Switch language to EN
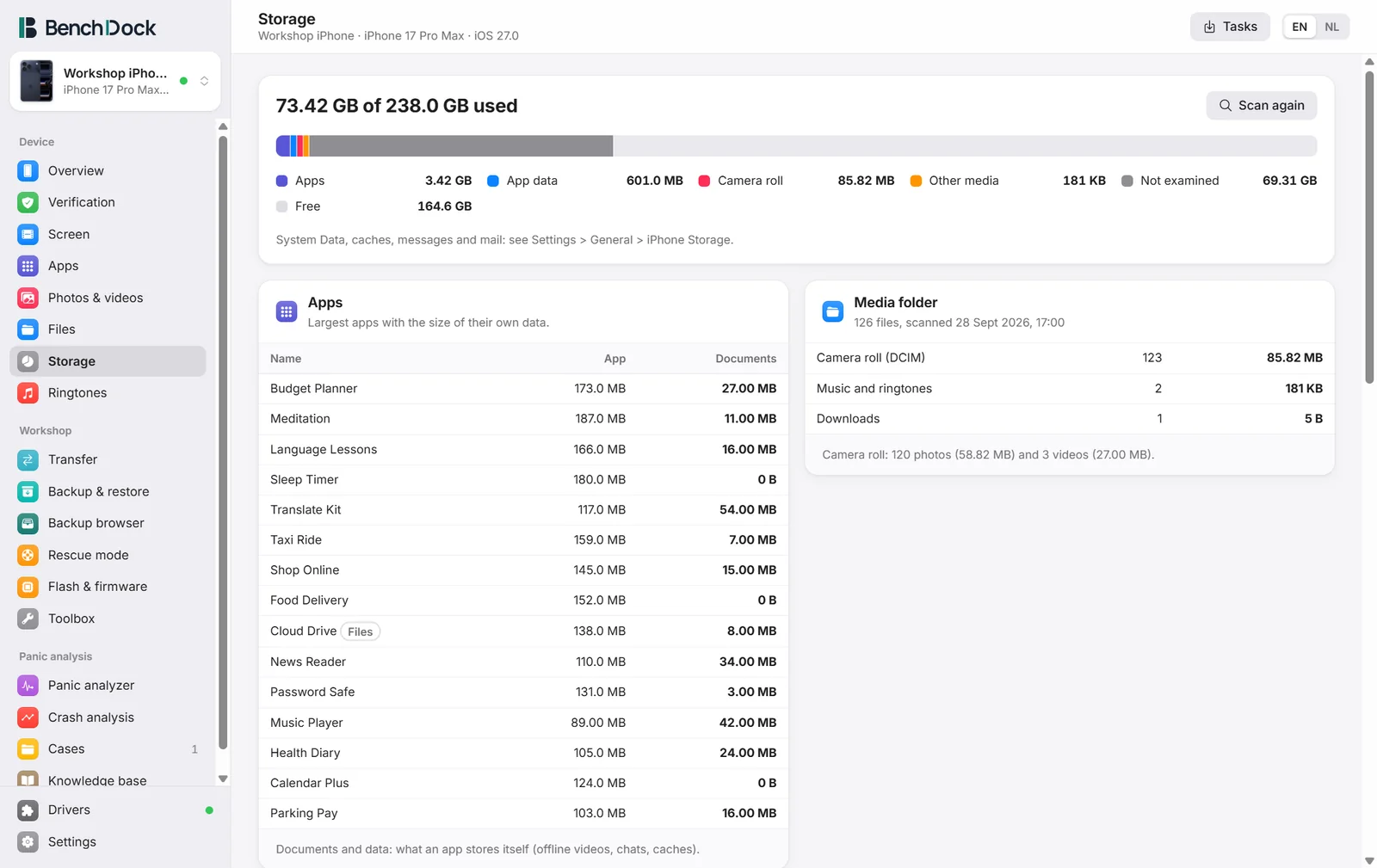The height and width of the screenshot is (868, 1377). click(1300, 27)
